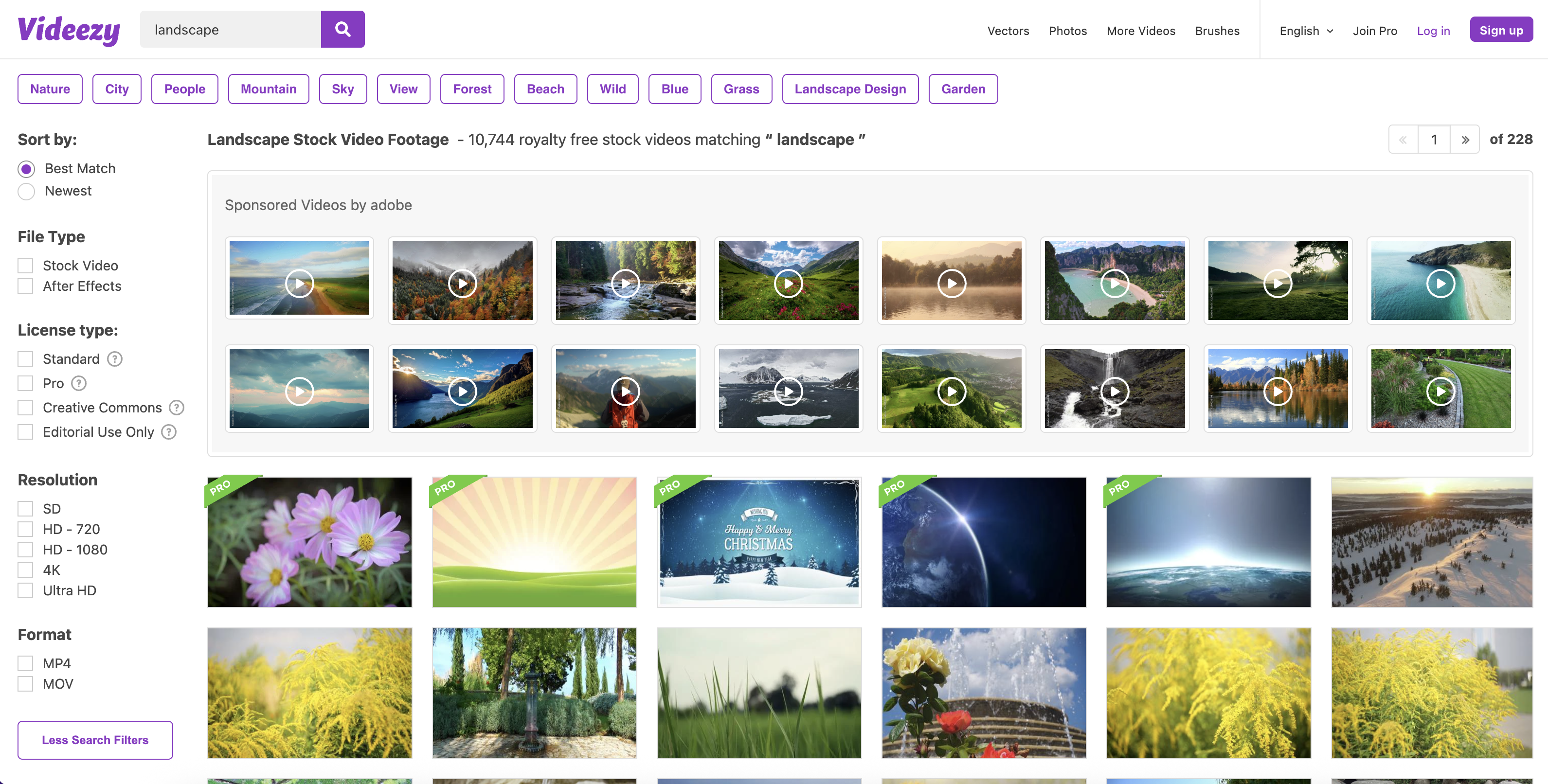This screenshot has height=784, width=1548.
Task: Click the help icon beside Standard license
Action: (115, 358)
